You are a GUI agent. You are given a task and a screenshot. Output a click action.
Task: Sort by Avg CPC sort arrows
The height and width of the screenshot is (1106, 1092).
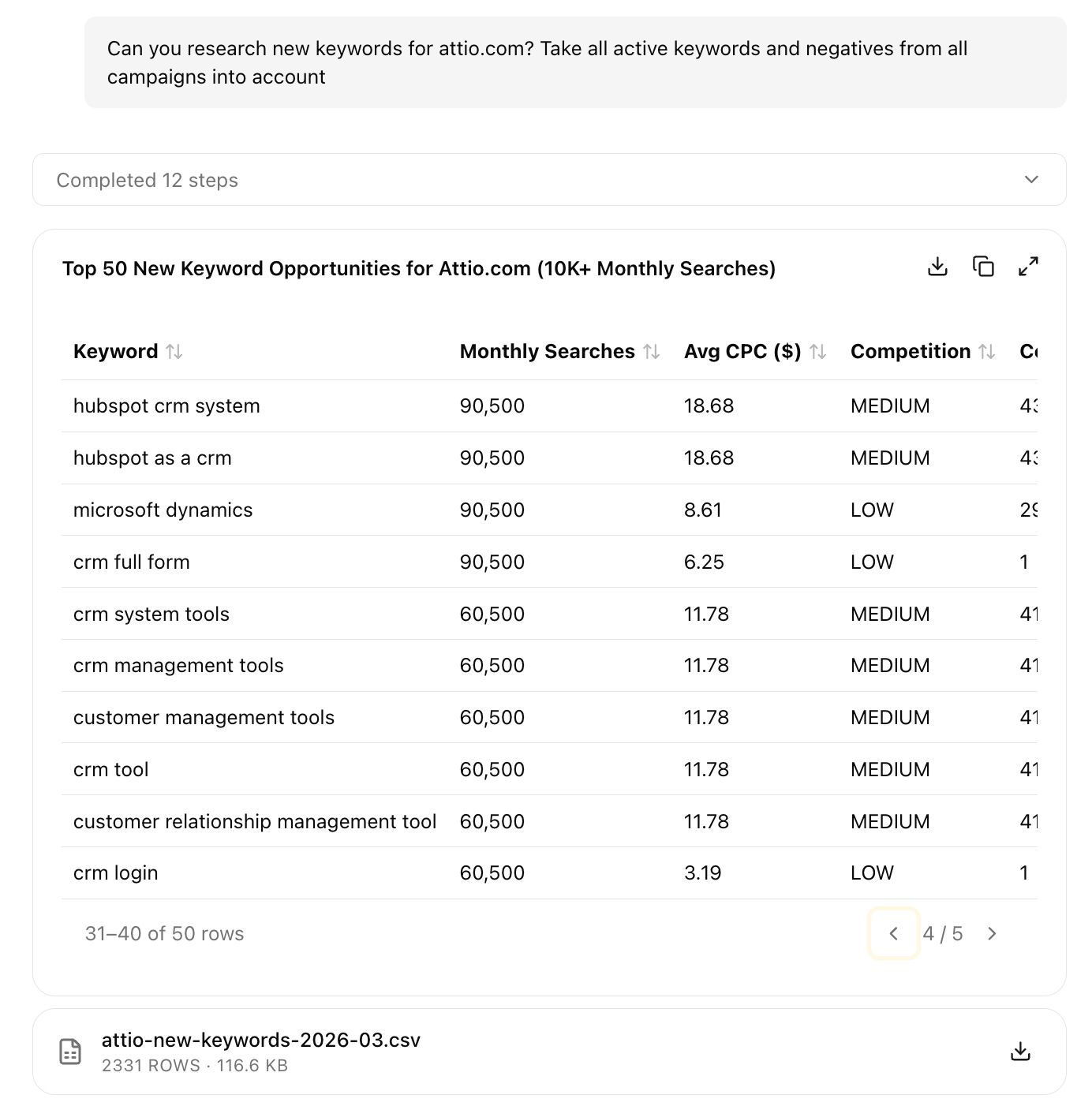point(818,352)
